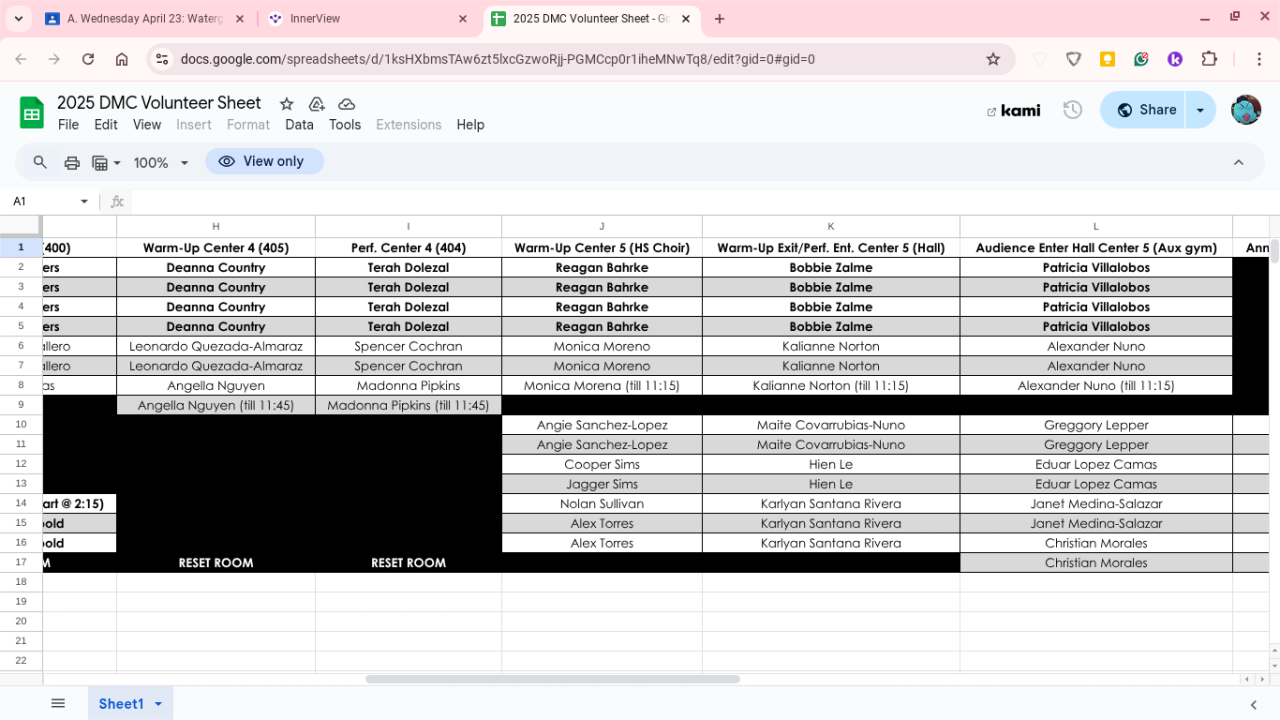Expand the Share quick actions arrow
1280x720 pixels.
1201,110
